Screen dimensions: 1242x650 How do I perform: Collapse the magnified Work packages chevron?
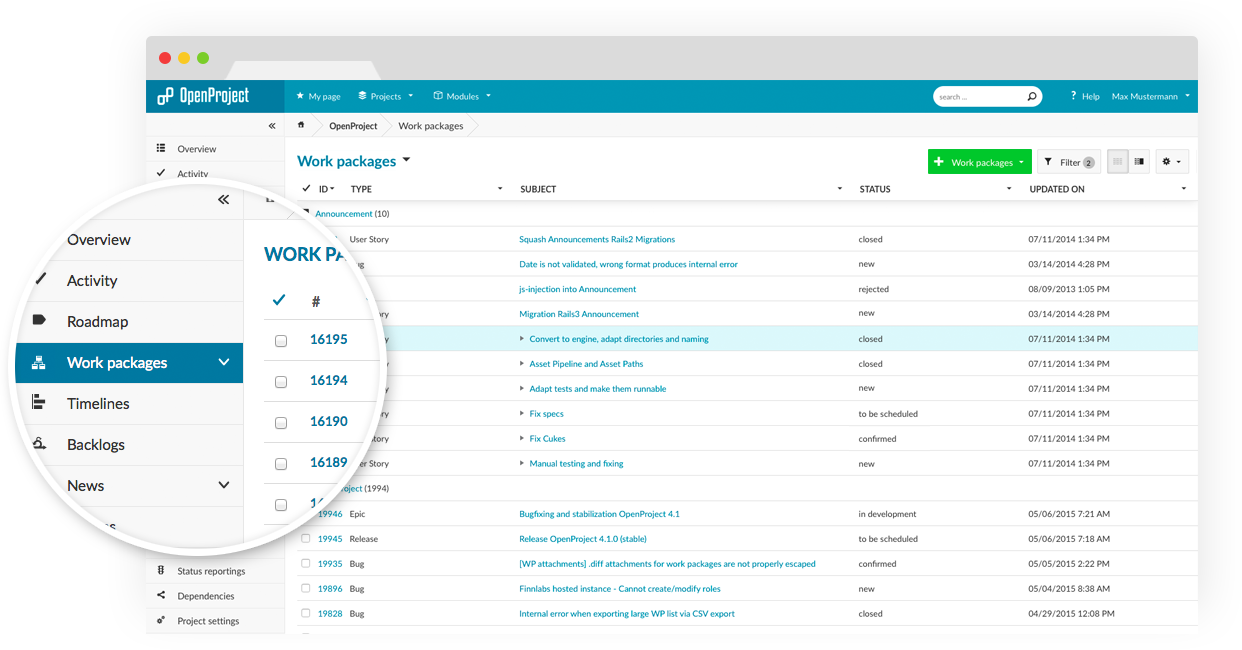(224, 362)
